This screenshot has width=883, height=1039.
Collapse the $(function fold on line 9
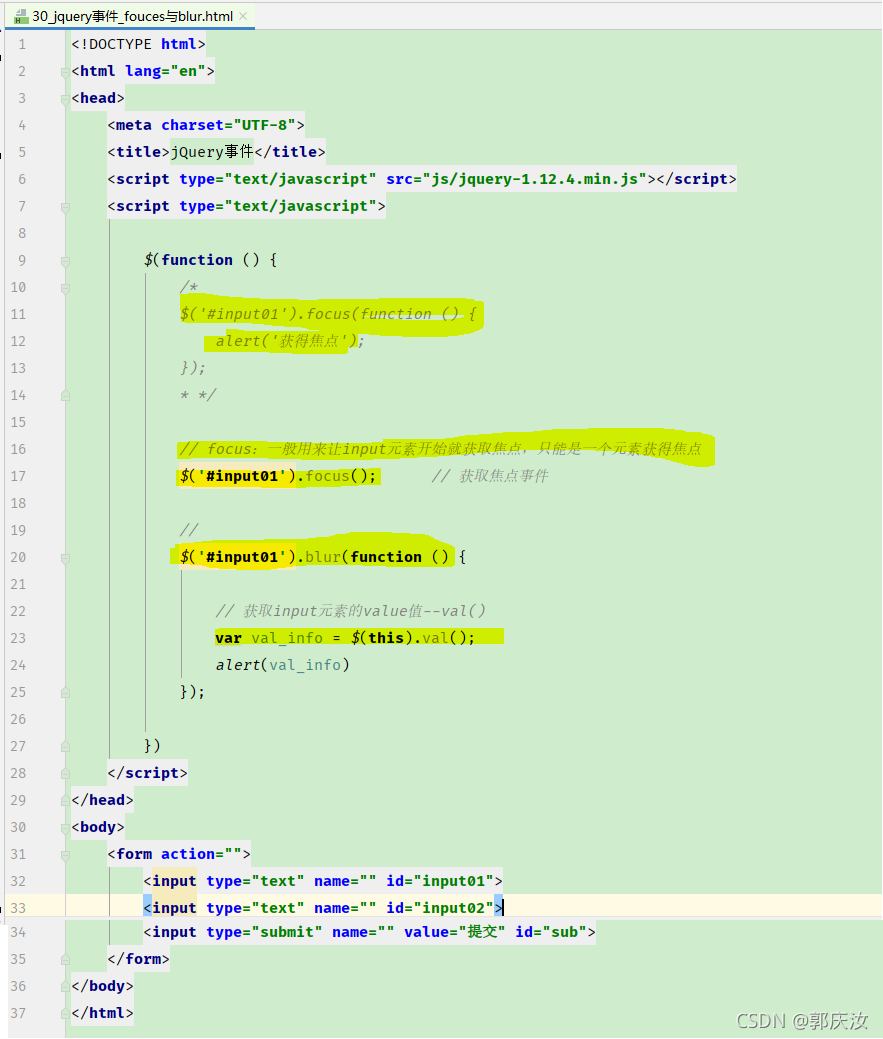tap(65, 260)
